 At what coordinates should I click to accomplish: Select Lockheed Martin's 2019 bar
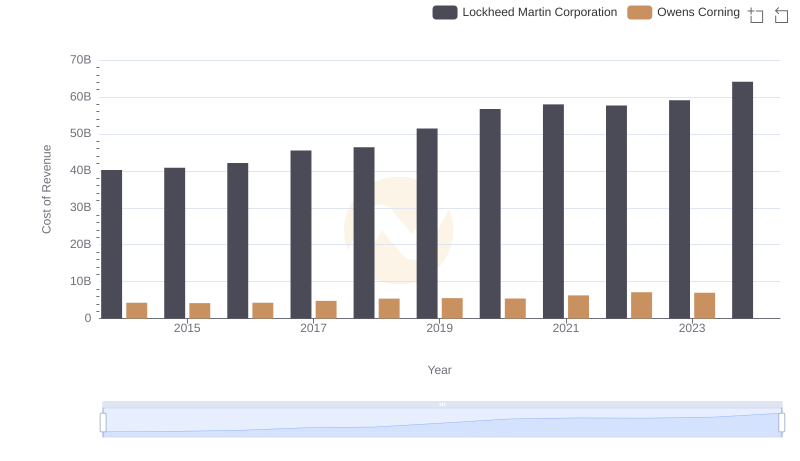[427, 223]
